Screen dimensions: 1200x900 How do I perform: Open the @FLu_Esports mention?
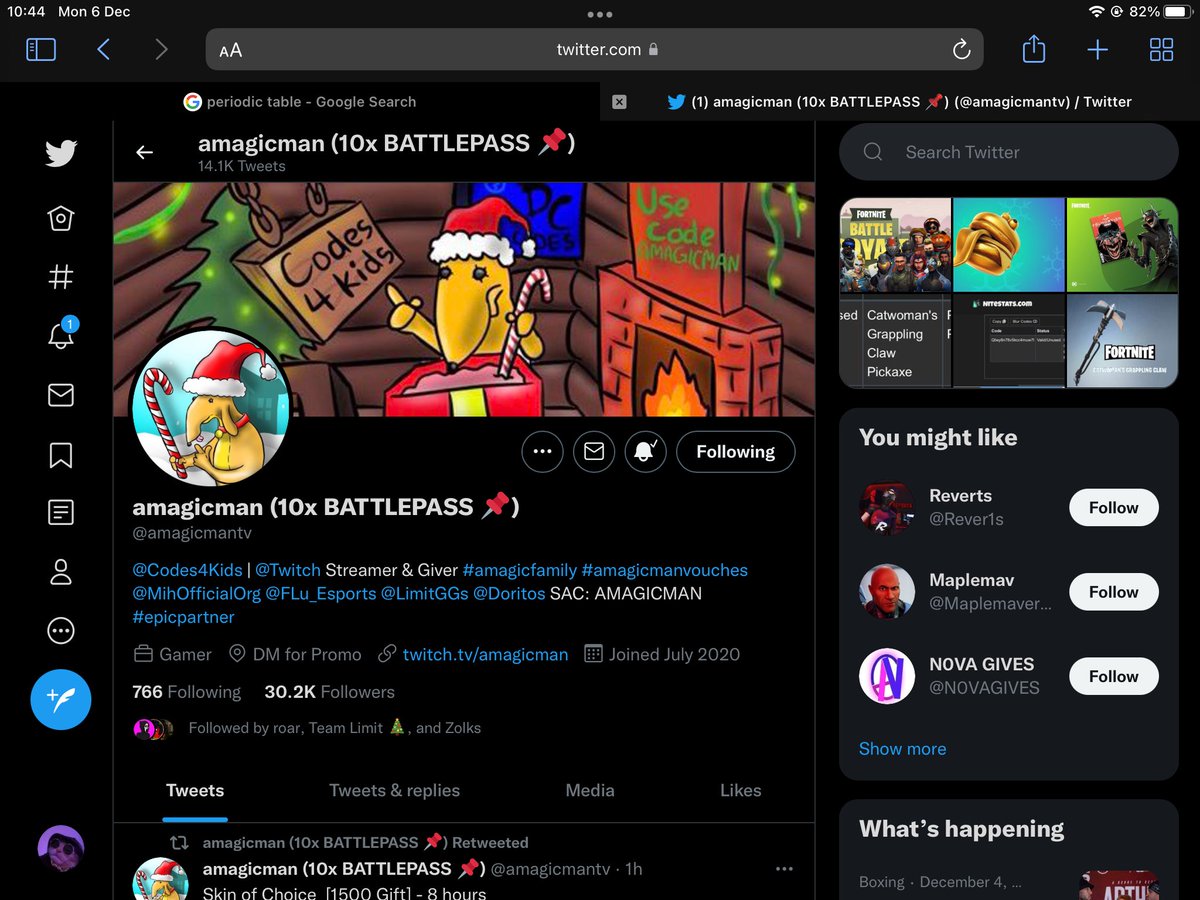(320, 594)
